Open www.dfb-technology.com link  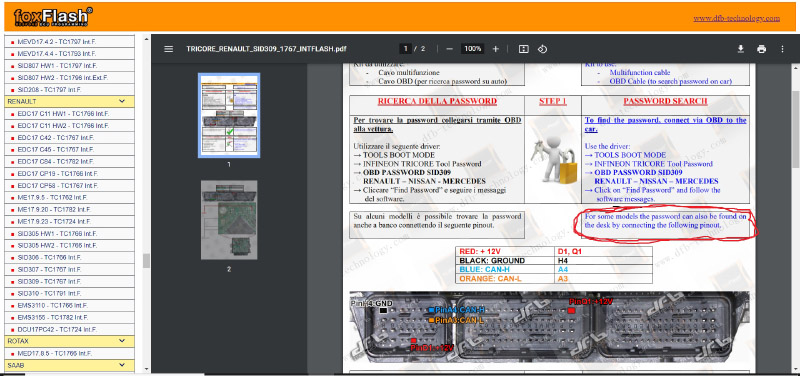coord(736,18)
